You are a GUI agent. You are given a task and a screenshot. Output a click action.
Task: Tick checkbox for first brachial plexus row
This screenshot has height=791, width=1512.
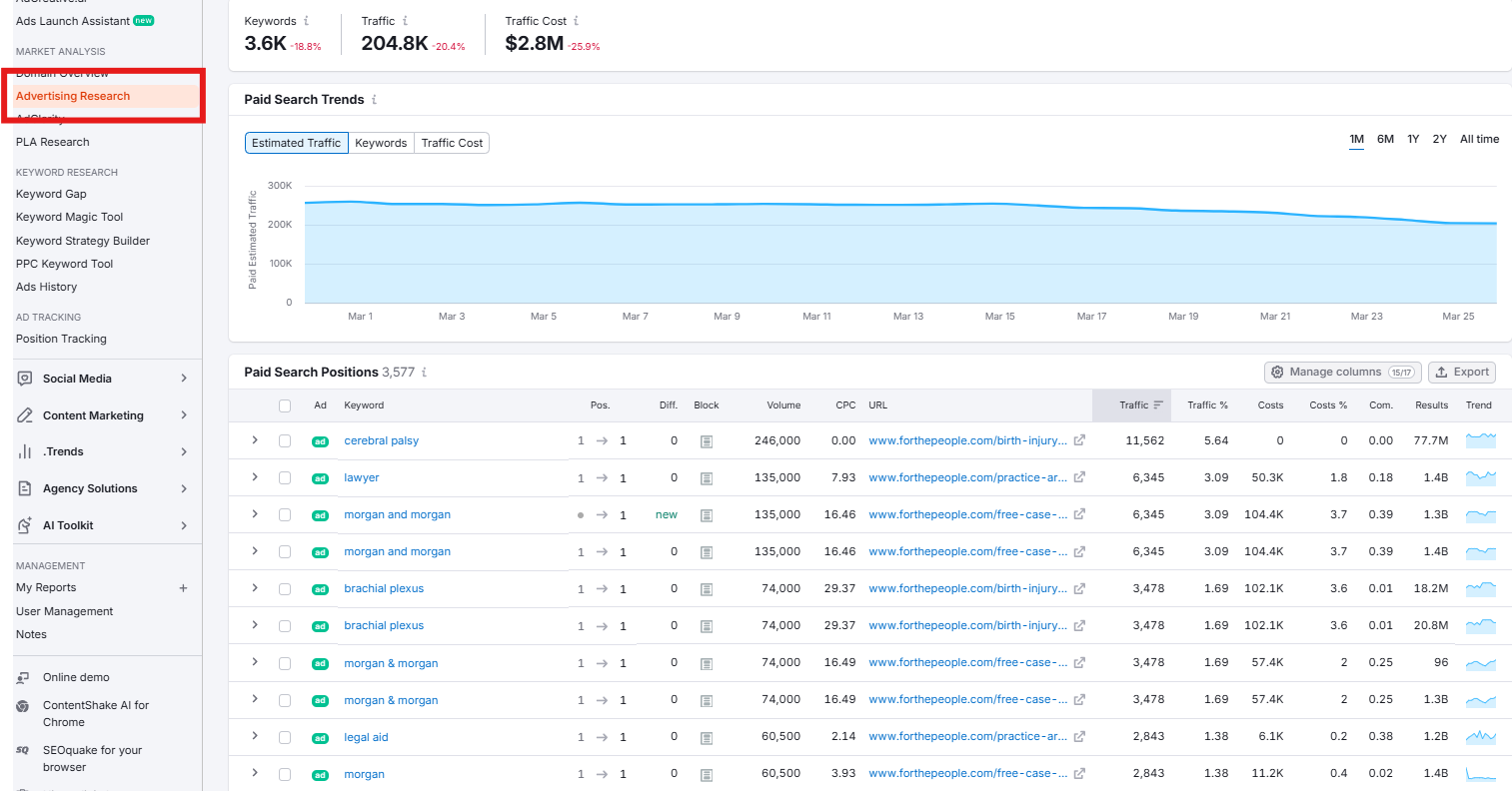[x=285, y=589]
